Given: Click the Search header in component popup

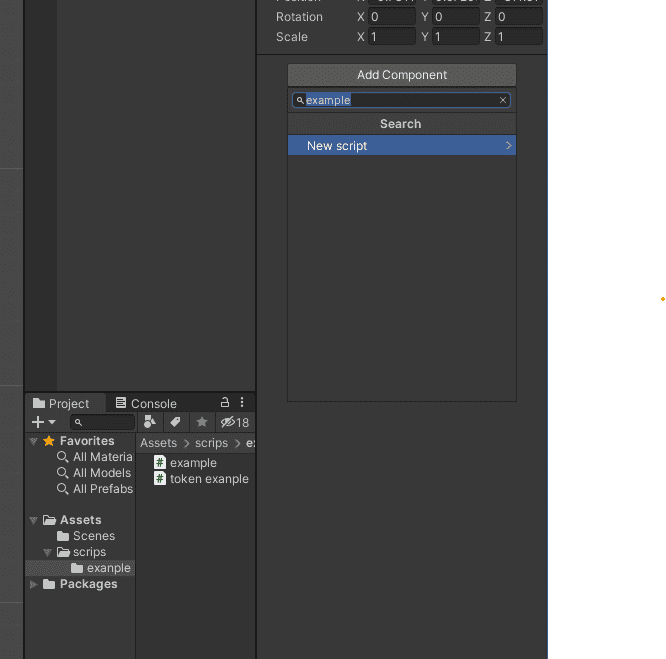Looking at the screenshot, I should click(402, 124).
